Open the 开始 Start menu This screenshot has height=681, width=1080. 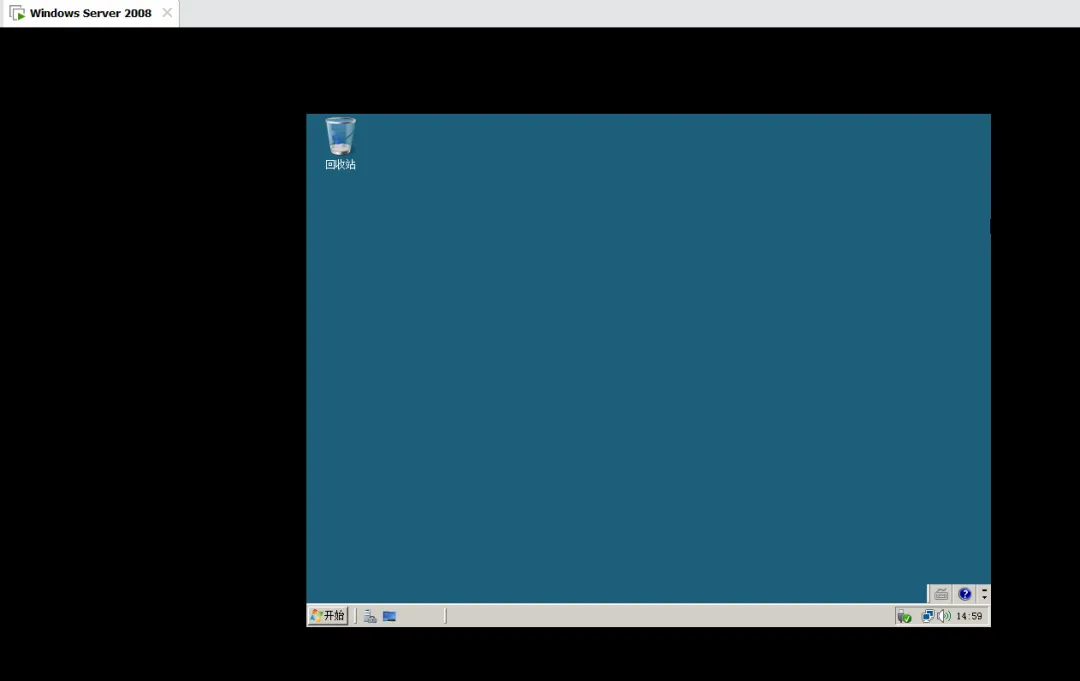point(328,616)
